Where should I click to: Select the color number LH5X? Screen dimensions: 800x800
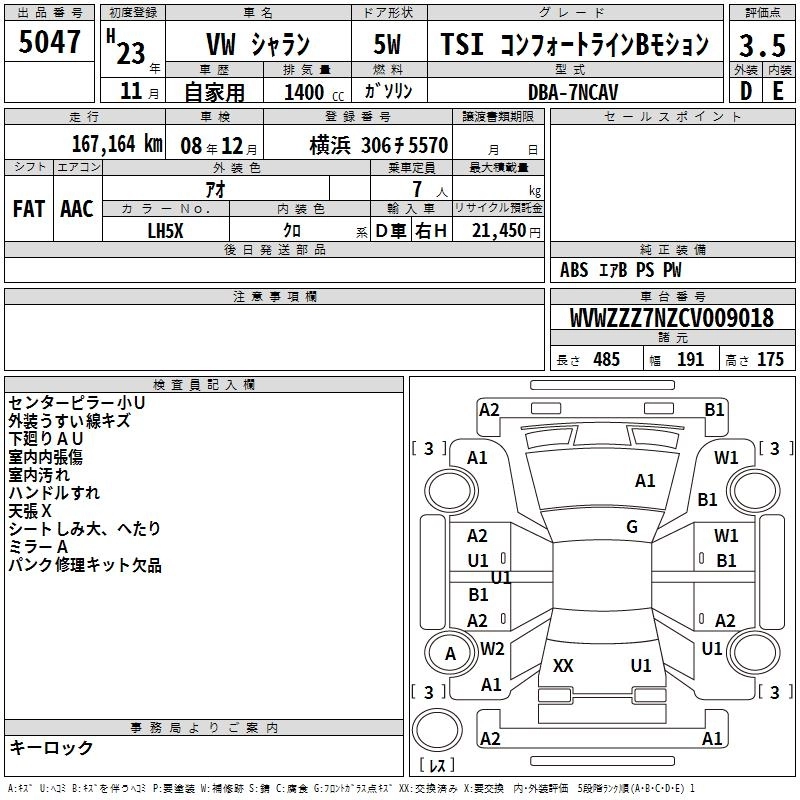tap(165, 231)
